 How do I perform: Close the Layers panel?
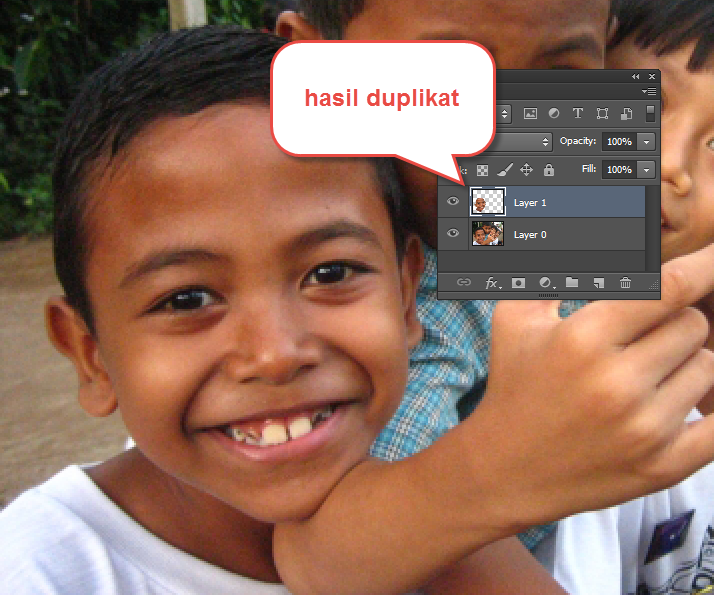click(x=652, y=76)
